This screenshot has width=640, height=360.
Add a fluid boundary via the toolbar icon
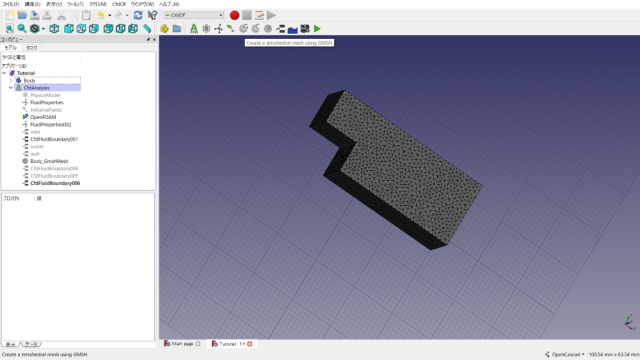[x=280, y=29]
